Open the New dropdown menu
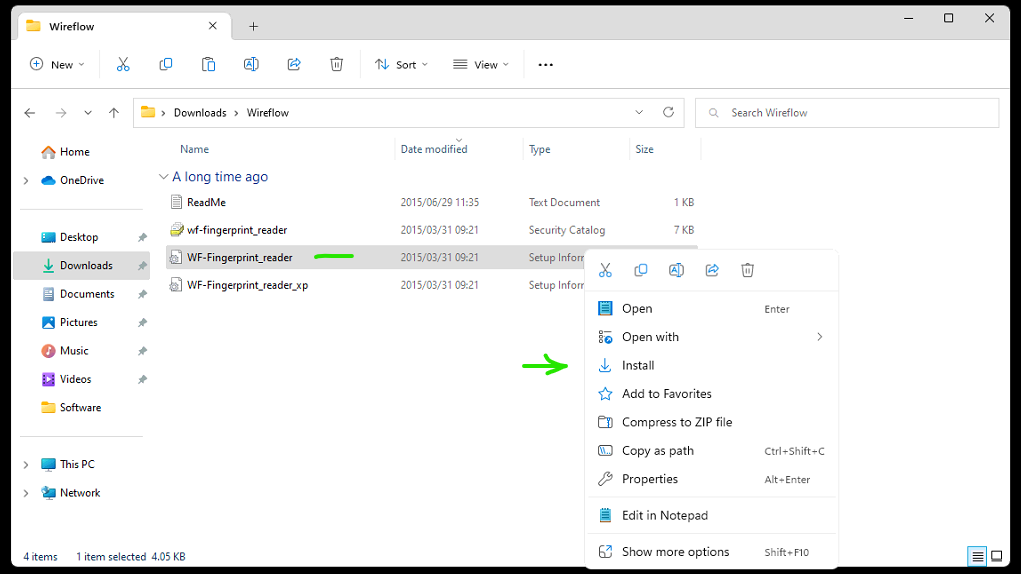This screenshot has height=574, width=1021. 57,64
